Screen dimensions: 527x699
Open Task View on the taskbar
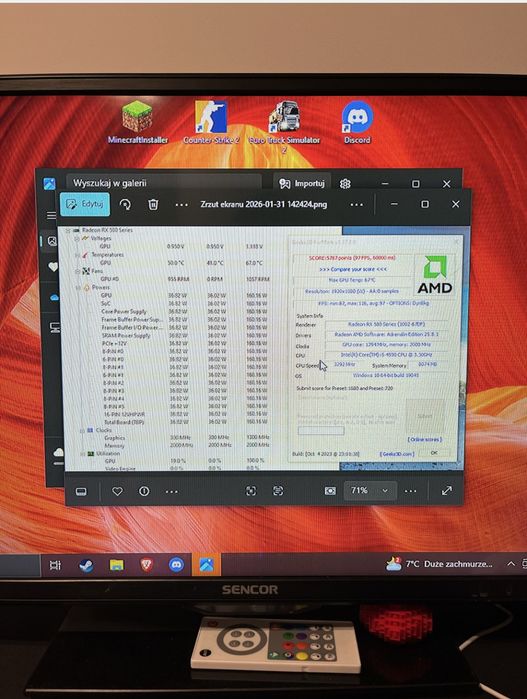55,565
